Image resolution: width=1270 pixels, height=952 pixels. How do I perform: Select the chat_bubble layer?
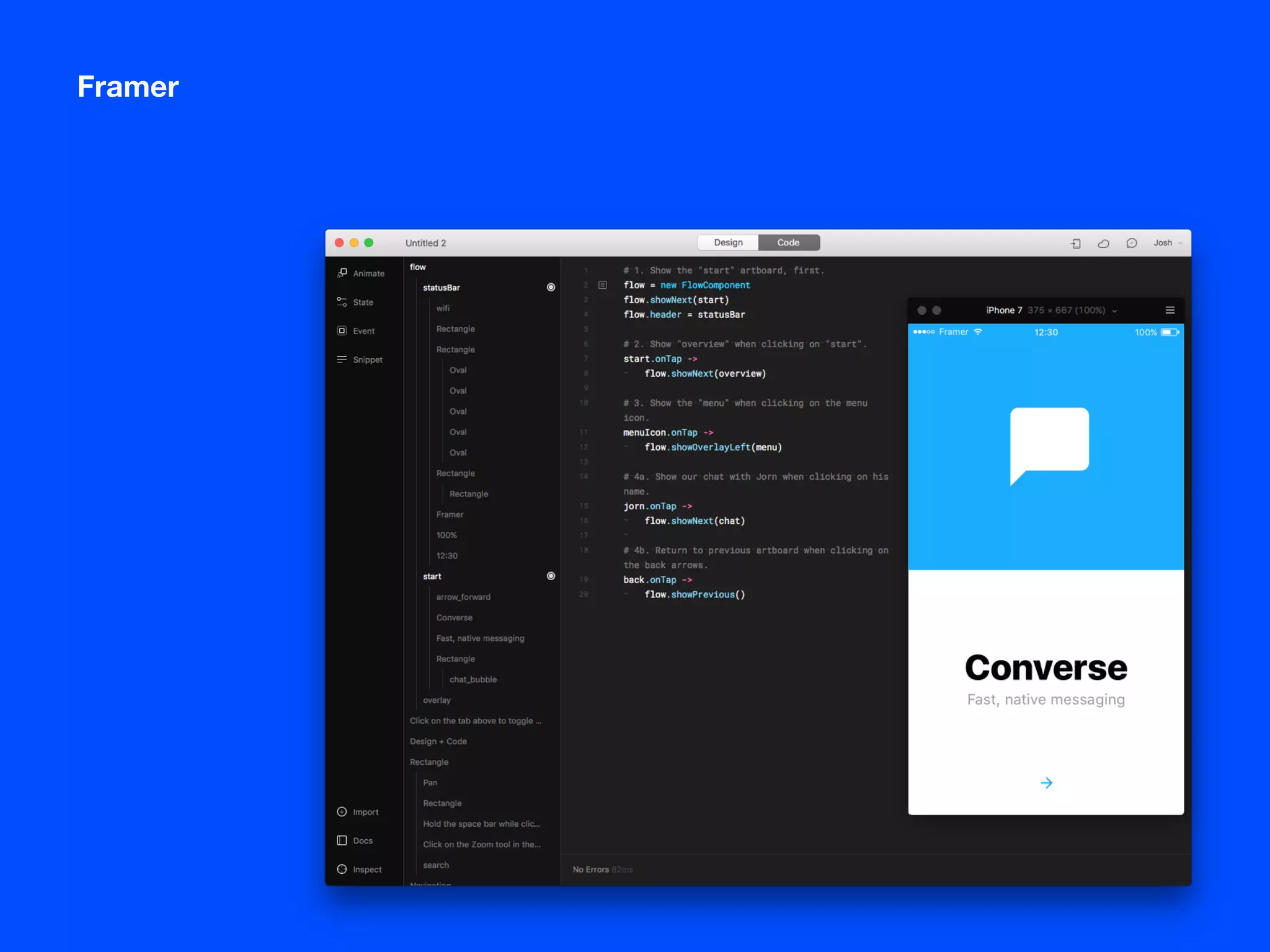473,679
